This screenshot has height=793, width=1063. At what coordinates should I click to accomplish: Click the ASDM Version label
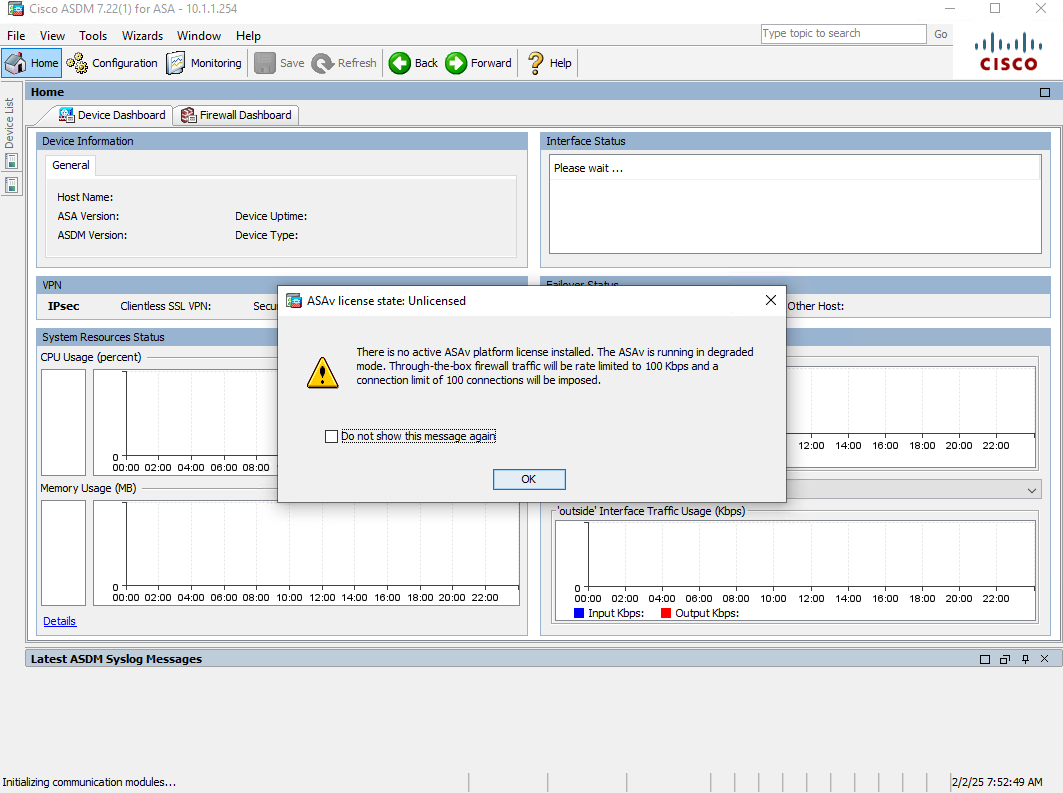click(x=92, y=235)
